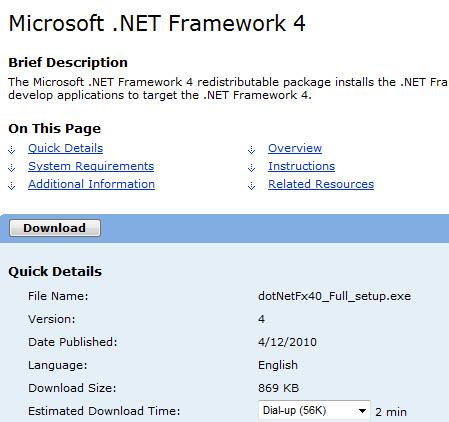Click the arrow icon beside Instructions
Viewport: 449px width, 422px height.
point(252,168)
